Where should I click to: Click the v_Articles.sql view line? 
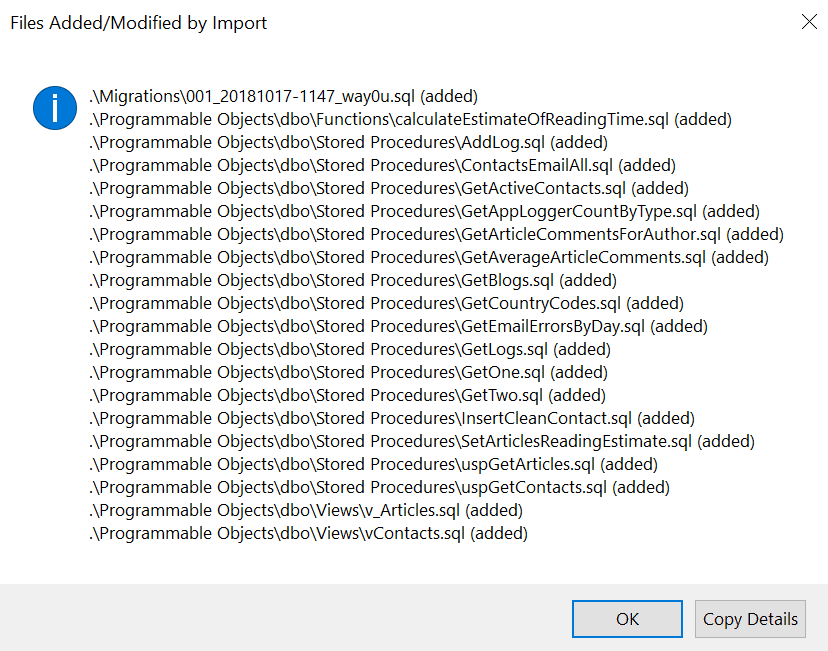click(x=306, y=511)
